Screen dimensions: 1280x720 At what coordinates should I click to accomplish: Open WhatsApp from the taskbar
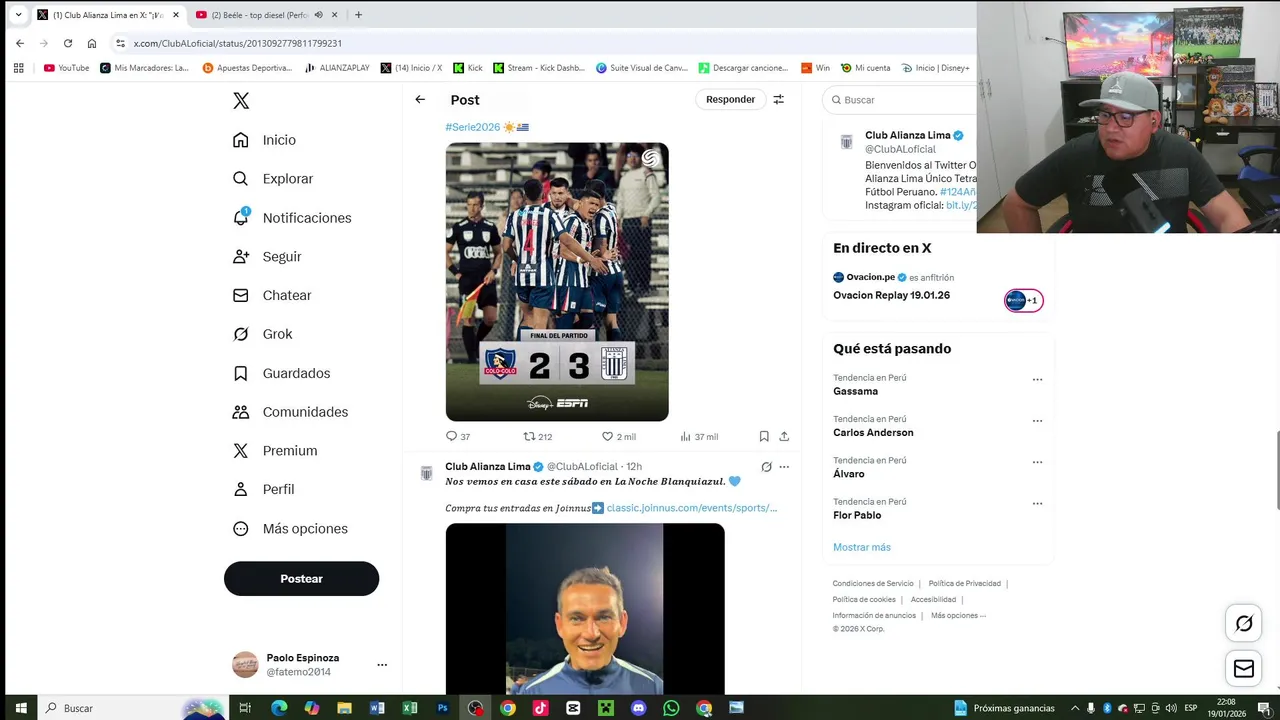[x=671, y=708]
